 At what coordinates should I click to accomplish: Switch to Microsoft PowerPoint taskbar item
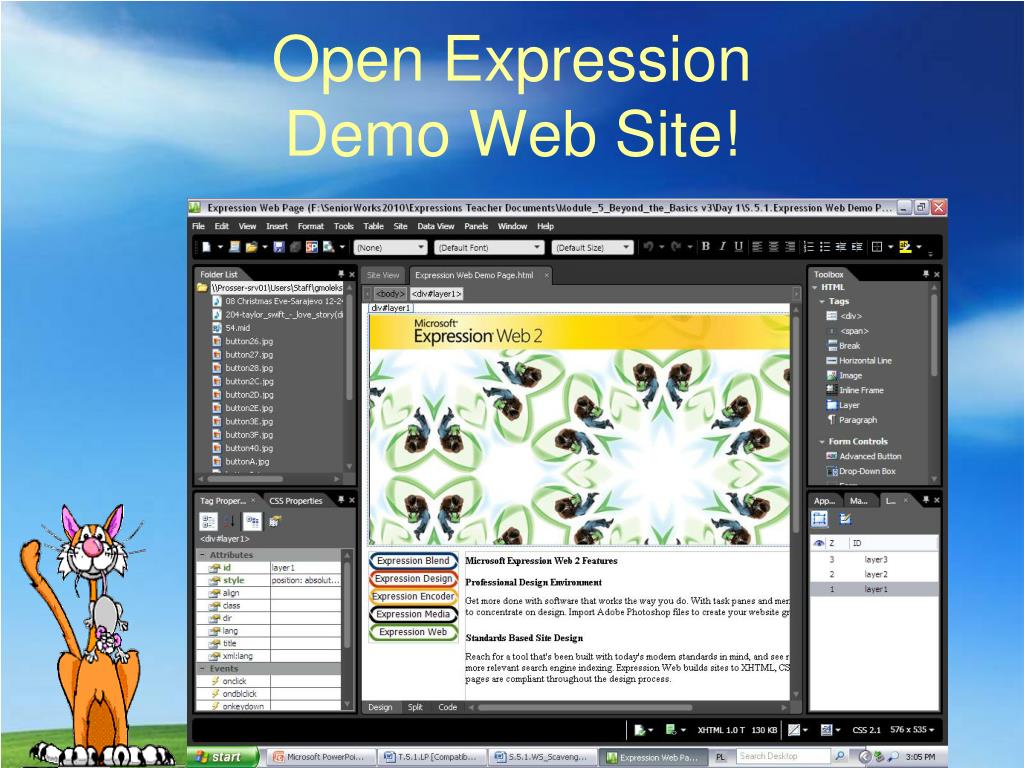(319, 757)
